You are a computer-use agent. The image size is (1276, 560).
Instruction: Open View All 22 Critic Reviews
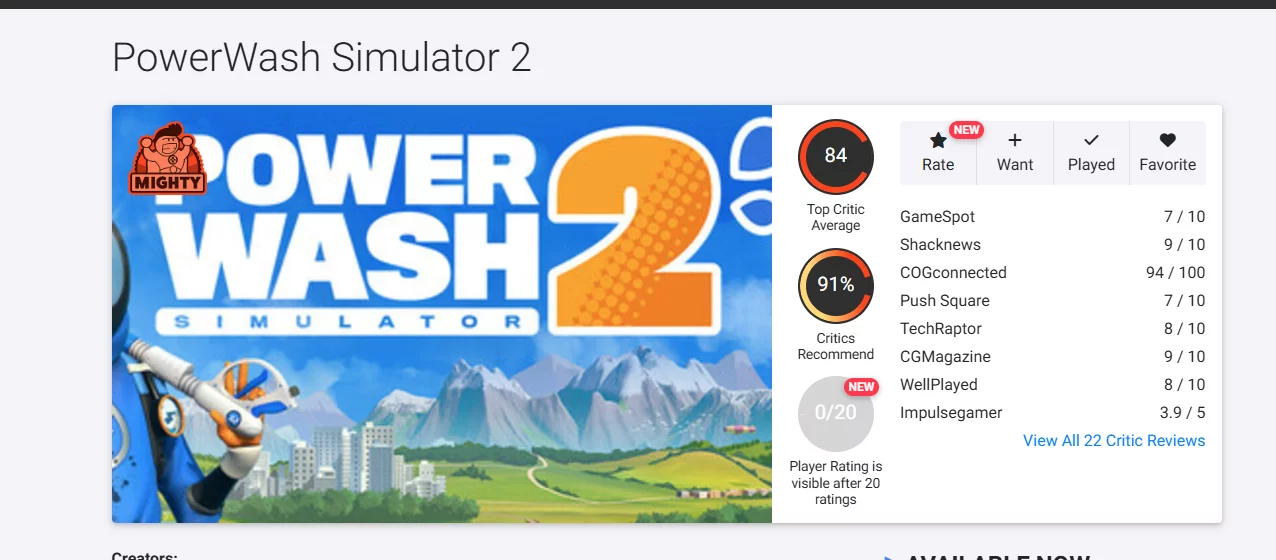pos(1114,441)
